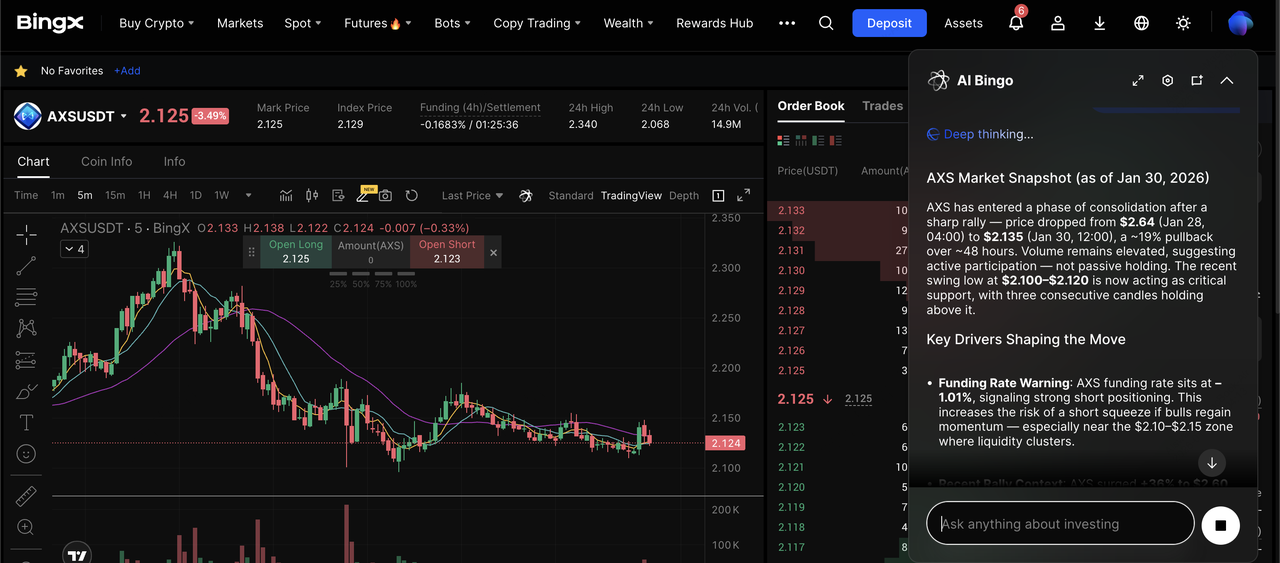
Task: Click the Open Long button
Action: (296, 252)
